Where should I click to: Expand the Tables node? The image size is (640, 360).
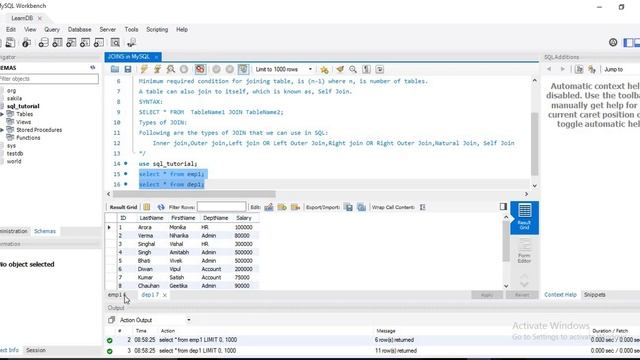[2, 114]
